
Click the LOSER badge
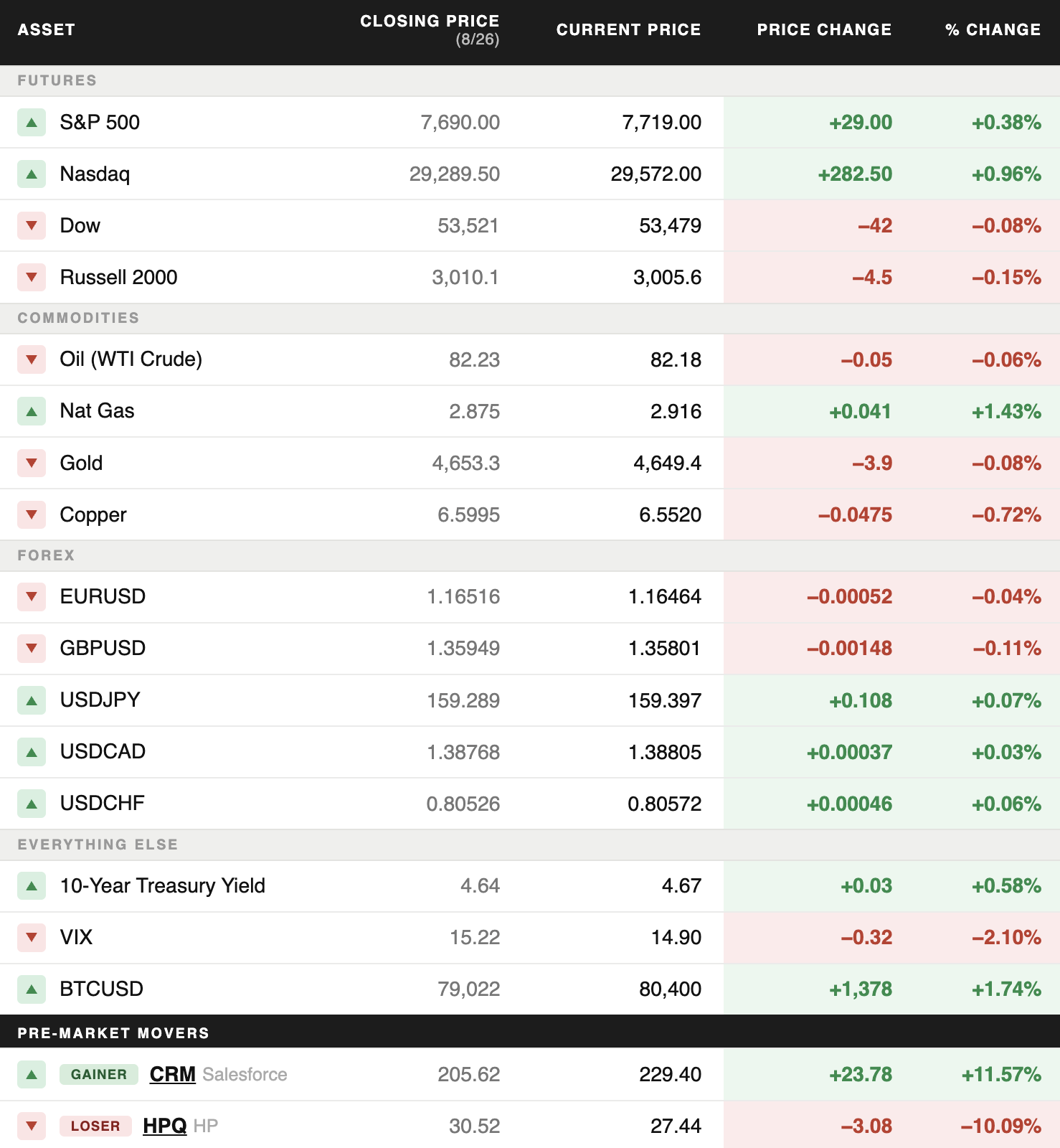95,1126
